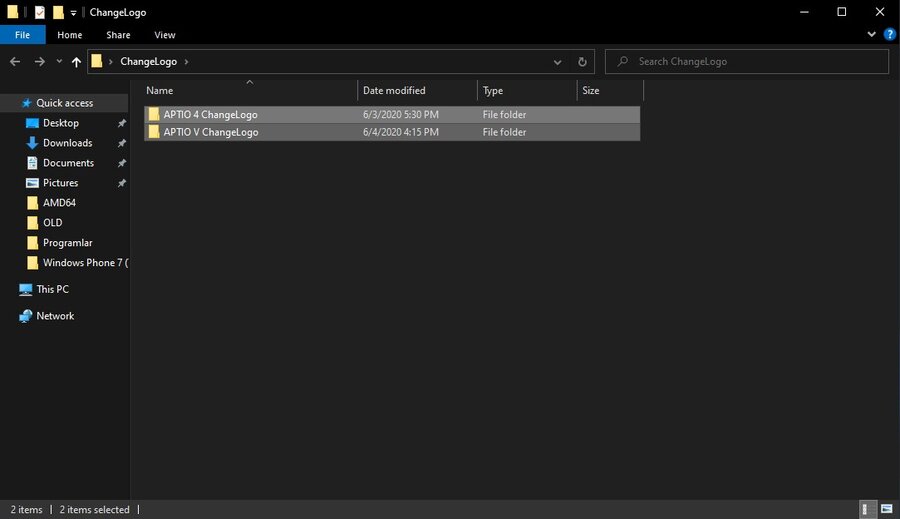Click New folder icon in Quick Access Toolbar
The image size is (900, 519).
click(58, 12)
